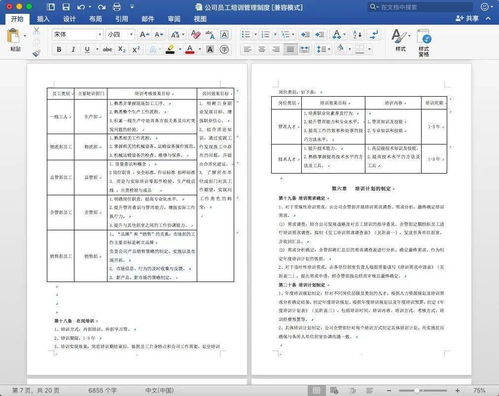Screen dimensions: 499x396
Task: Open the bullet list dropdown arrow
Action: coord(255,34)
